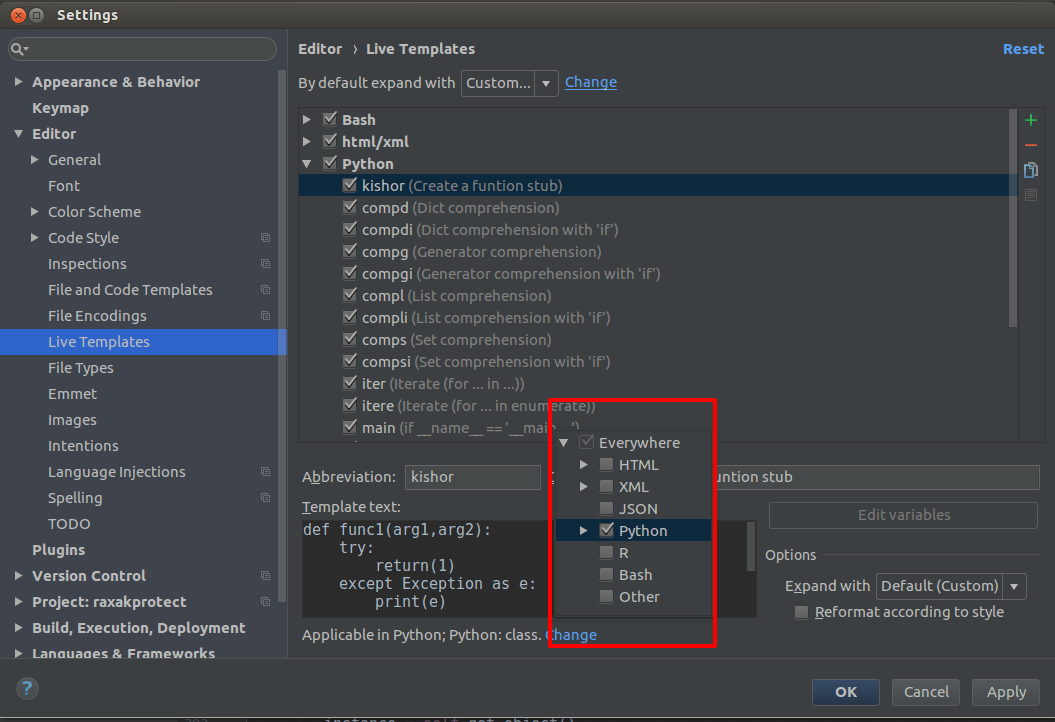This screenshot has width=1055, height=722.
Task: Click the indicator icon beside Version Control
Action: tap(265, 576)
